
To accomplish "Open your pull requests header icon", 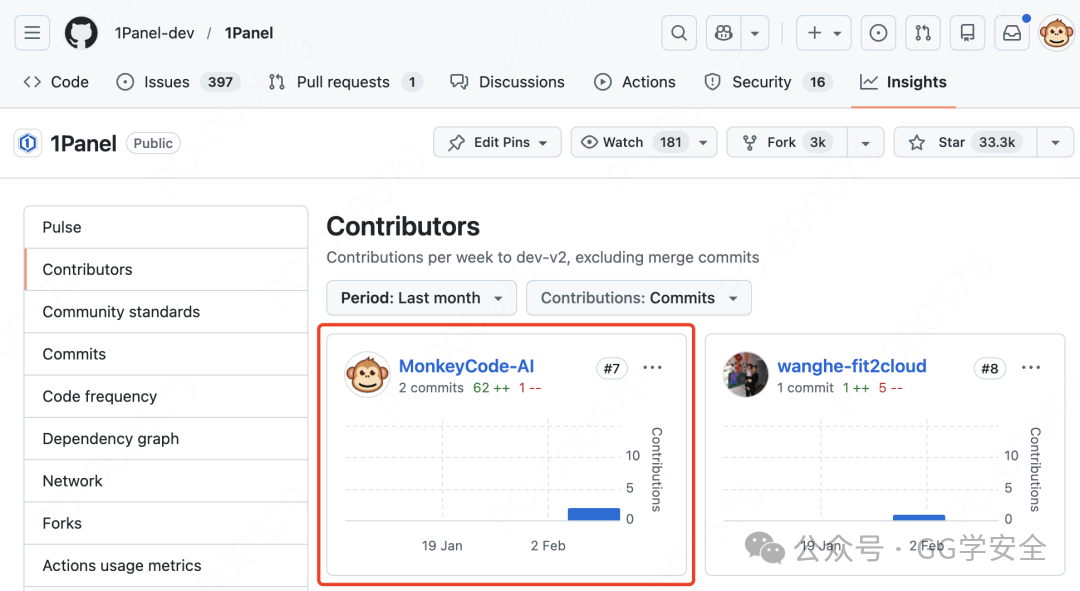I will click(923, 33).
